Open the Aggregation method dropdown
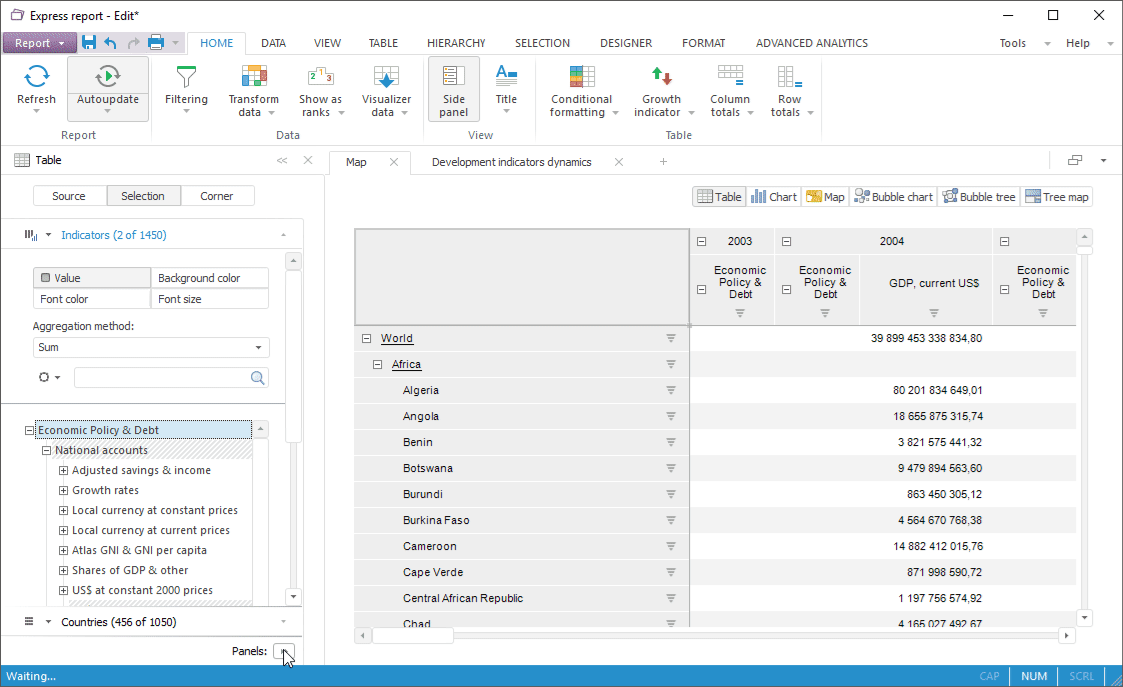 click(151, 348)
